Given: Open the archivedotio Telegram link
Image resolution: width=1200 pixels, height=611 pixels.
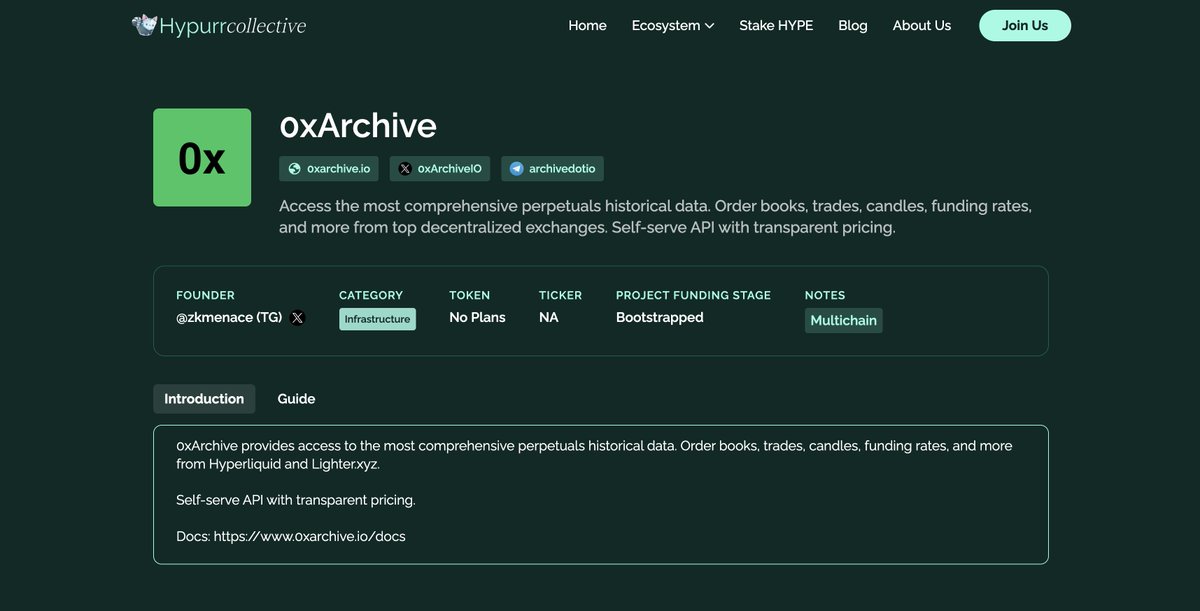Looking at the screenshot, I should pos(552,169).
